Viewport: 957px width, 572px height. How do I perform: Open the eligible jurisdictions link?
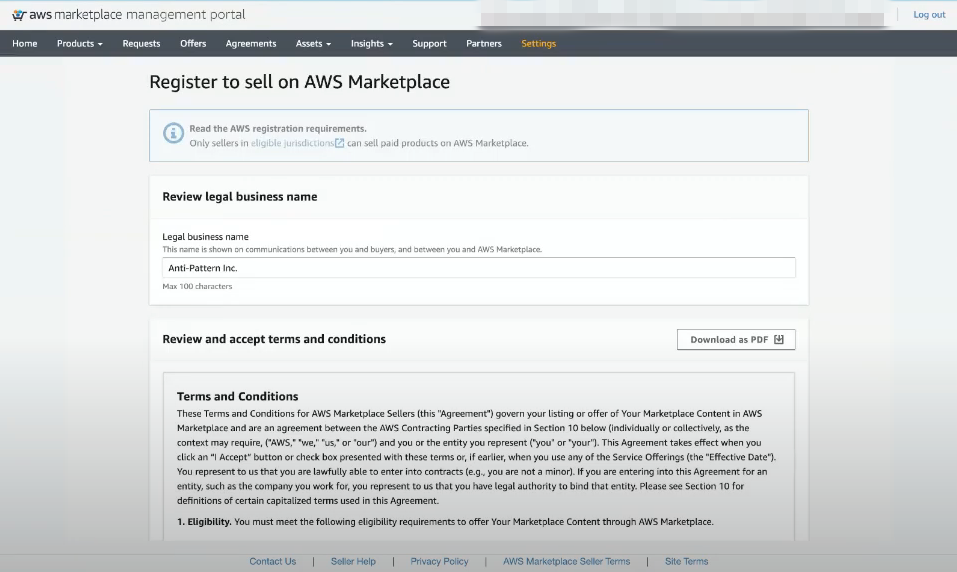[x=292, y=143]
